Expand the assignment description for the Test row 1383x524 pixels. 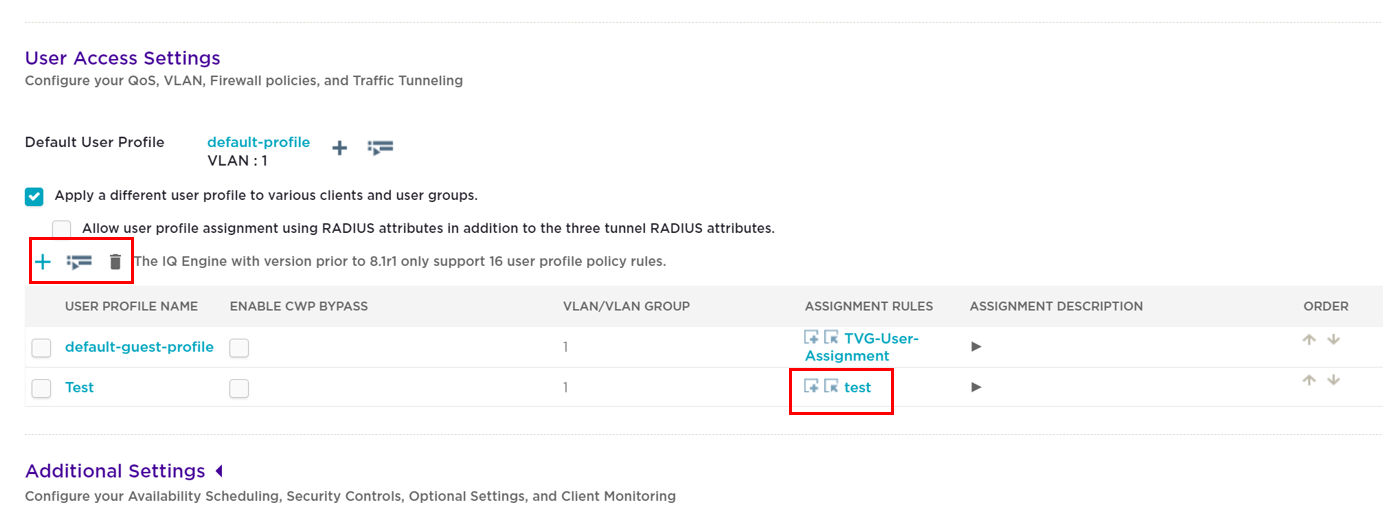977,387
